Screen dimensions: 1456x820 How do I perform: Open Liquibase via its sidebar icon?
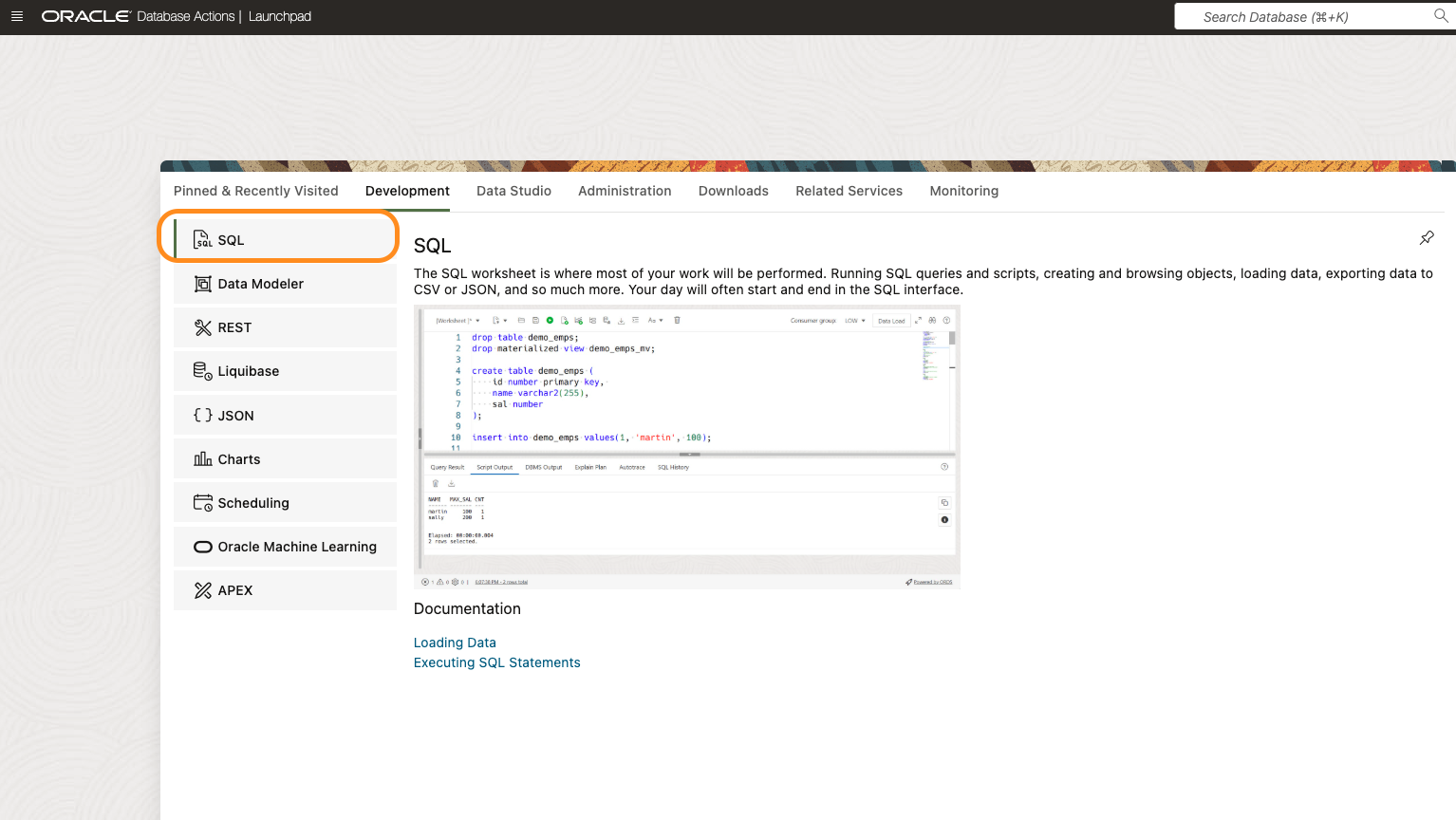coord(202,370)
